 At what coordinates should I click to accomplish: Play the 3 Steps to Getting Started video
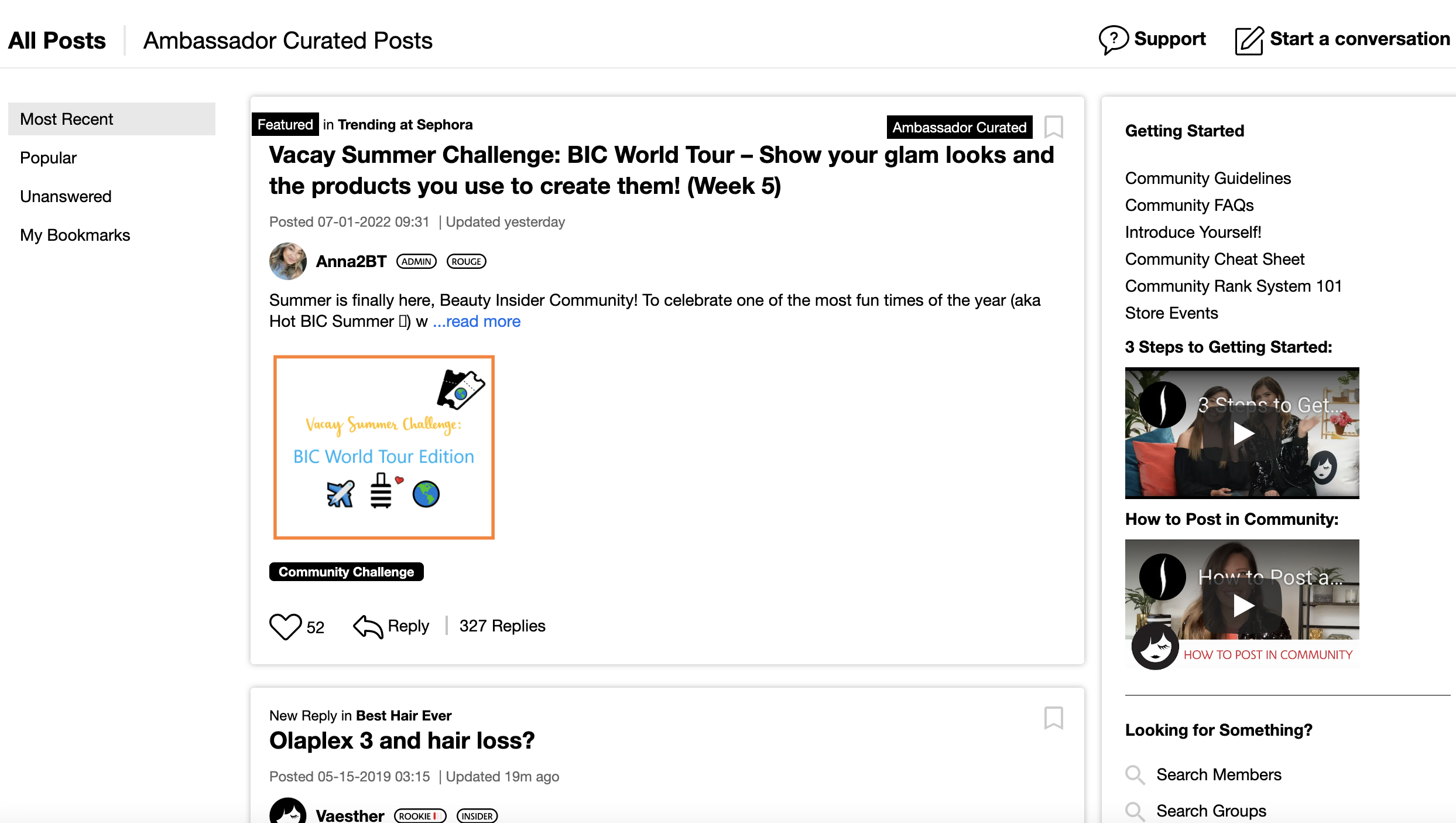tap(1242, 433)
